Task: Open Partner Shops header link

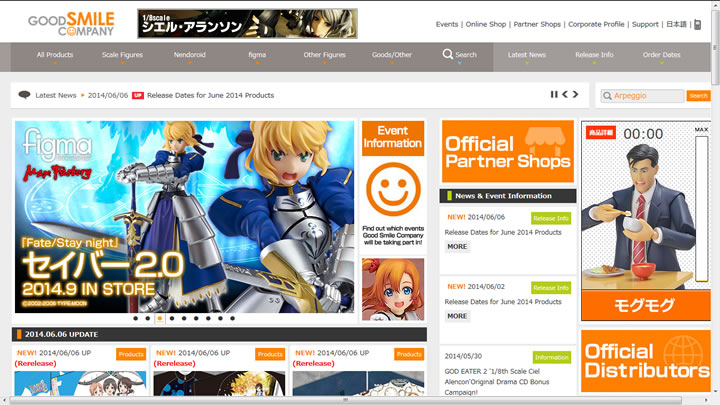Action: pos(537,24)
